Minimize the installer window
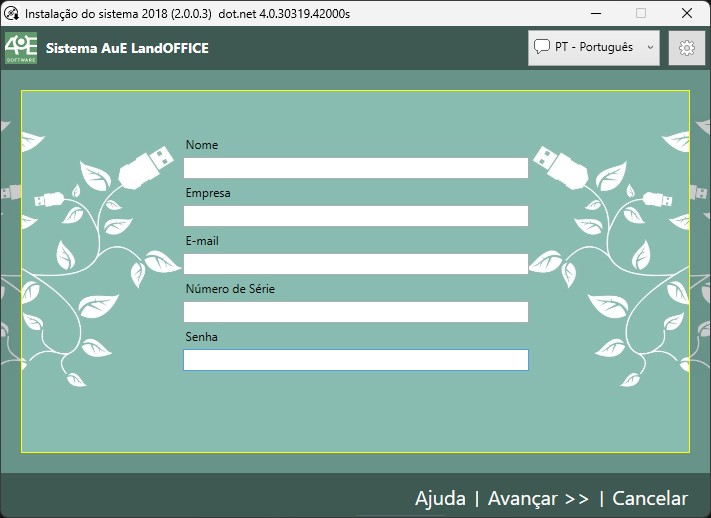 click(x=596, y=13)
